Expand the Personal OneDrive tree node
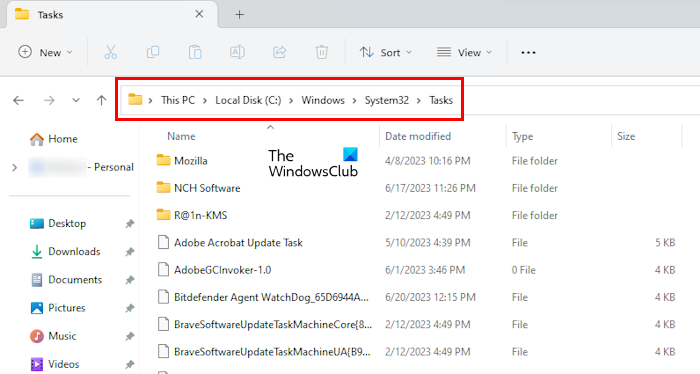Viewport: 700px width, 374px height. 15,167
